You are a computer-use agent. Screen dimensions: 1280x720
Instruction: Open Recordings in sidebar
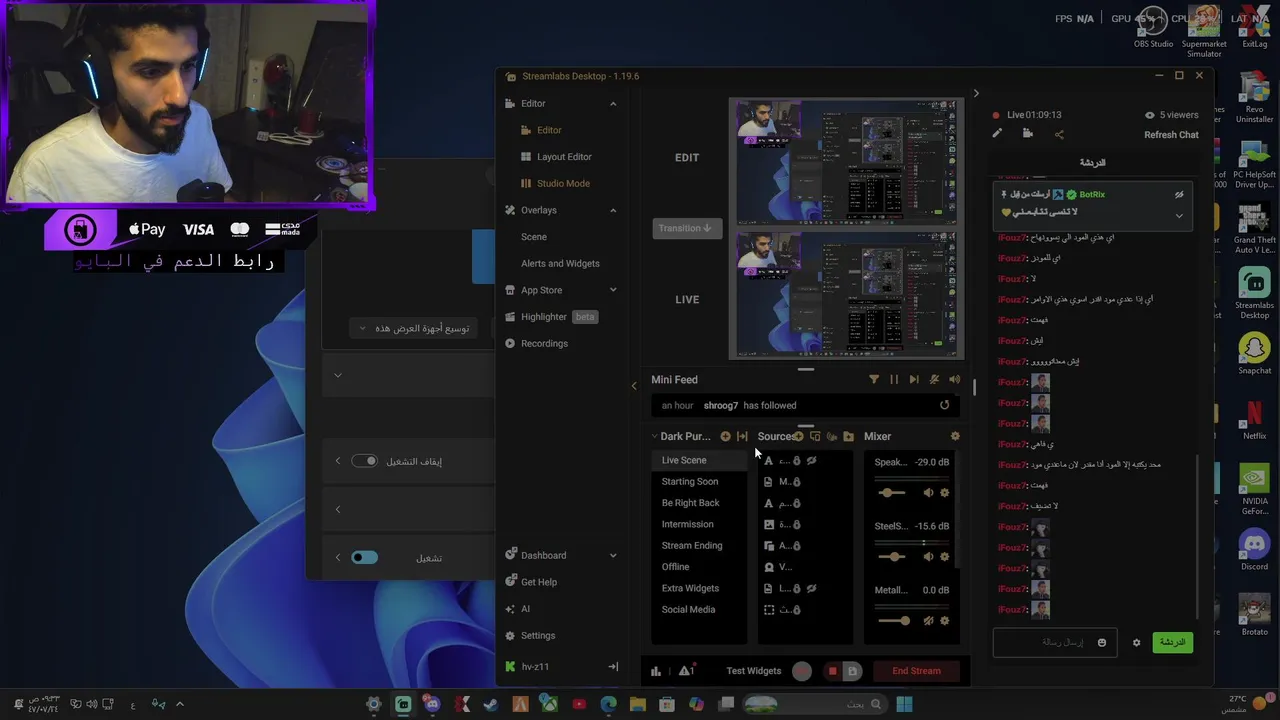coord(537,344)
